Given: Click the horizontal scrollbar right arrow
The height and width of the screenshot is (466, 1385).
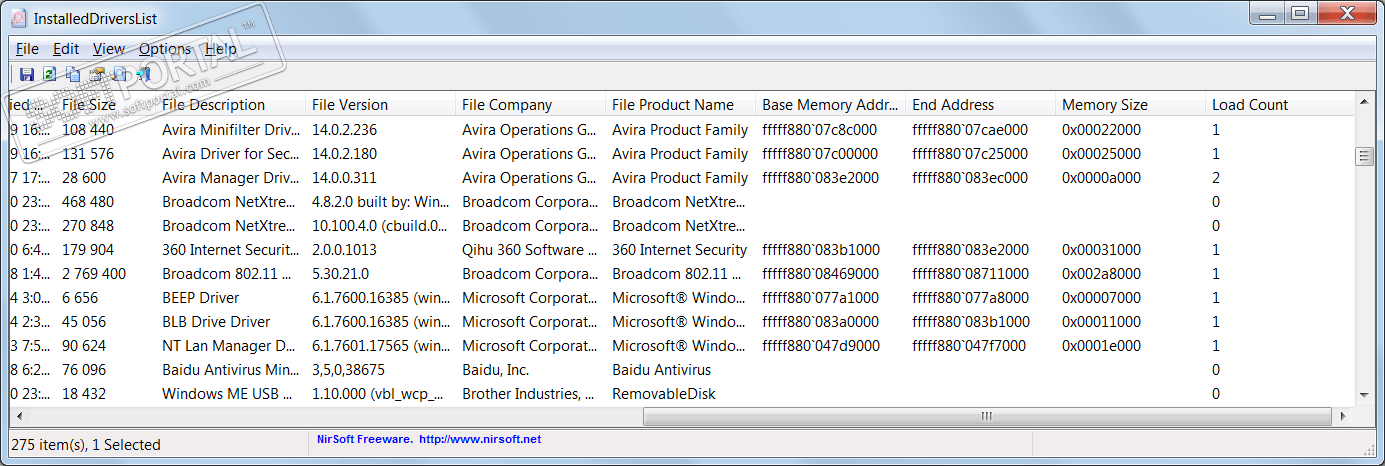Looking at the screenshot, I should coord(1341,416).
